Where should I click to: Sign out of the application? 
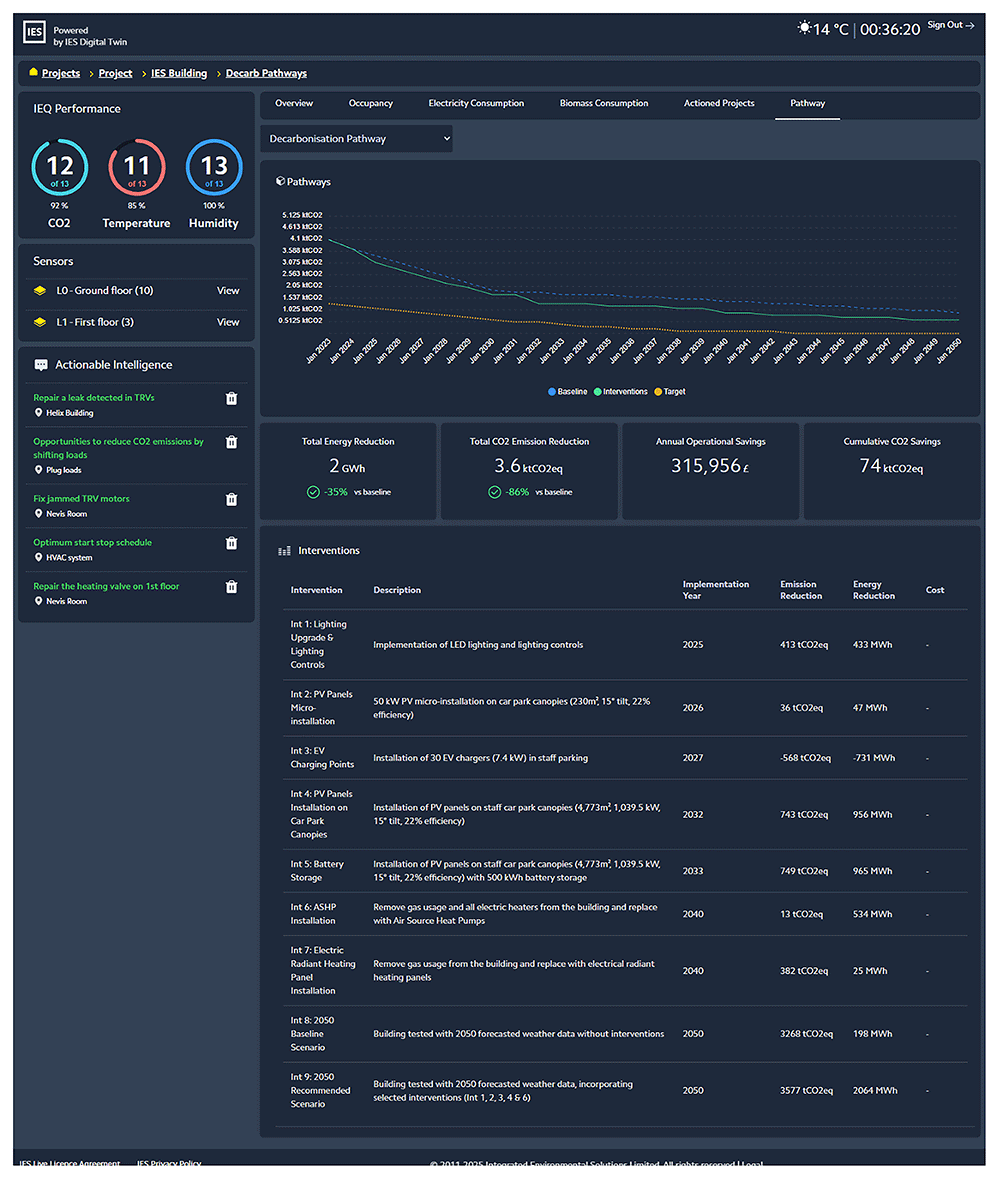coord(950,26)
